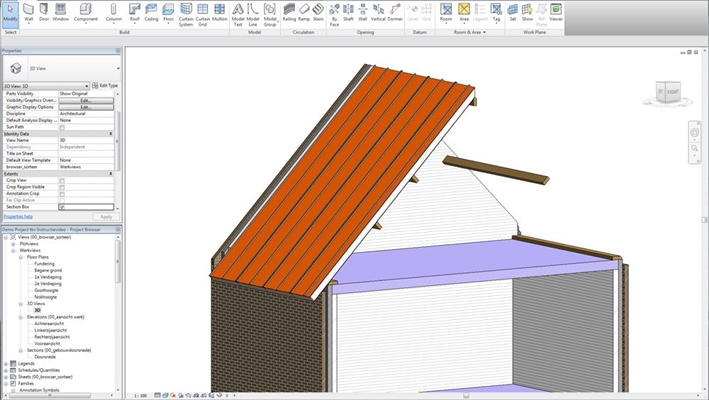Open the Properties help link
The height and width of the screenshot is (400, 709).
click(x=18, y=216)
